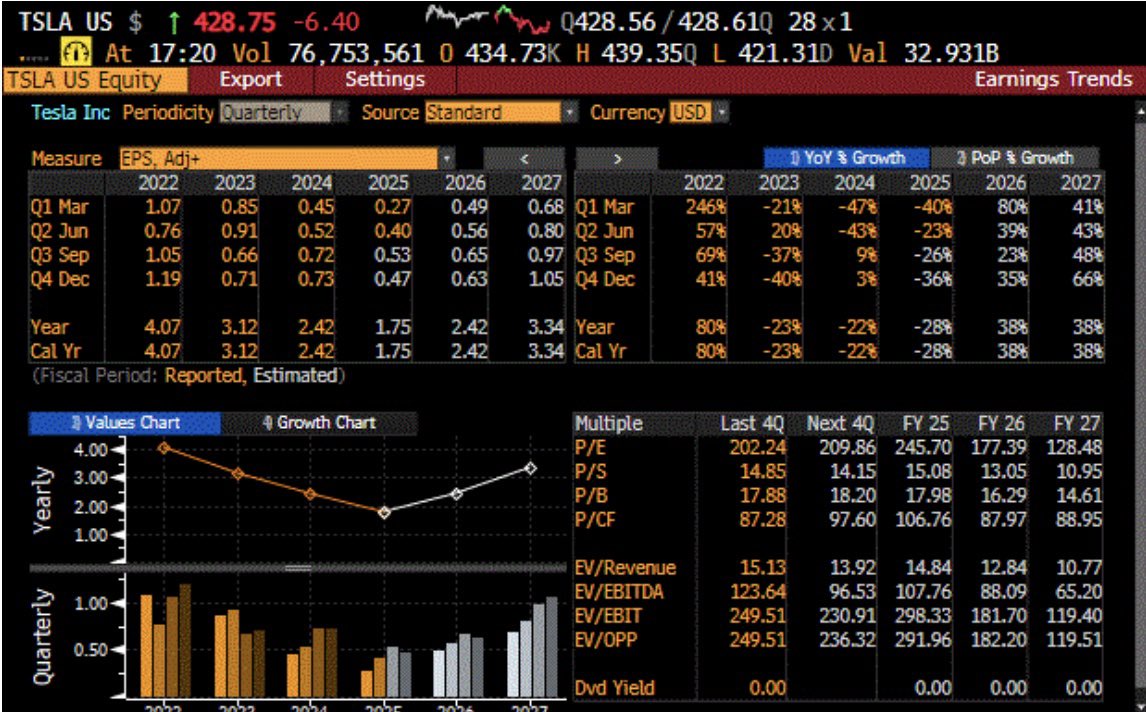Screen dimensions: 1146x712
Task: Open the Periodicity Quarterly dropdown
Action: click(x=284, y=113)
